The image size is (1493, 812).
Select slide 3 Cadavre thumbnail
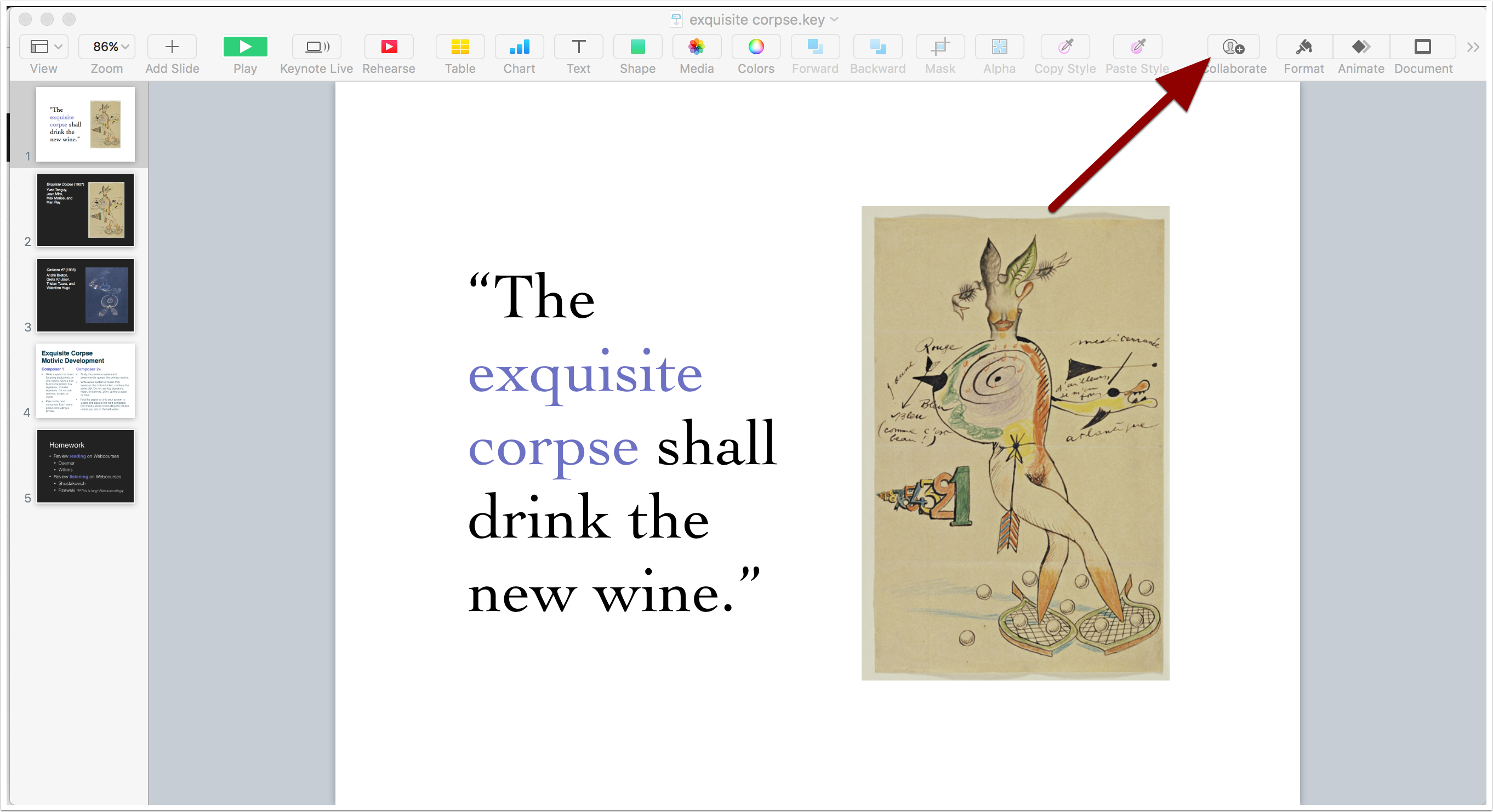coord(85,295)
